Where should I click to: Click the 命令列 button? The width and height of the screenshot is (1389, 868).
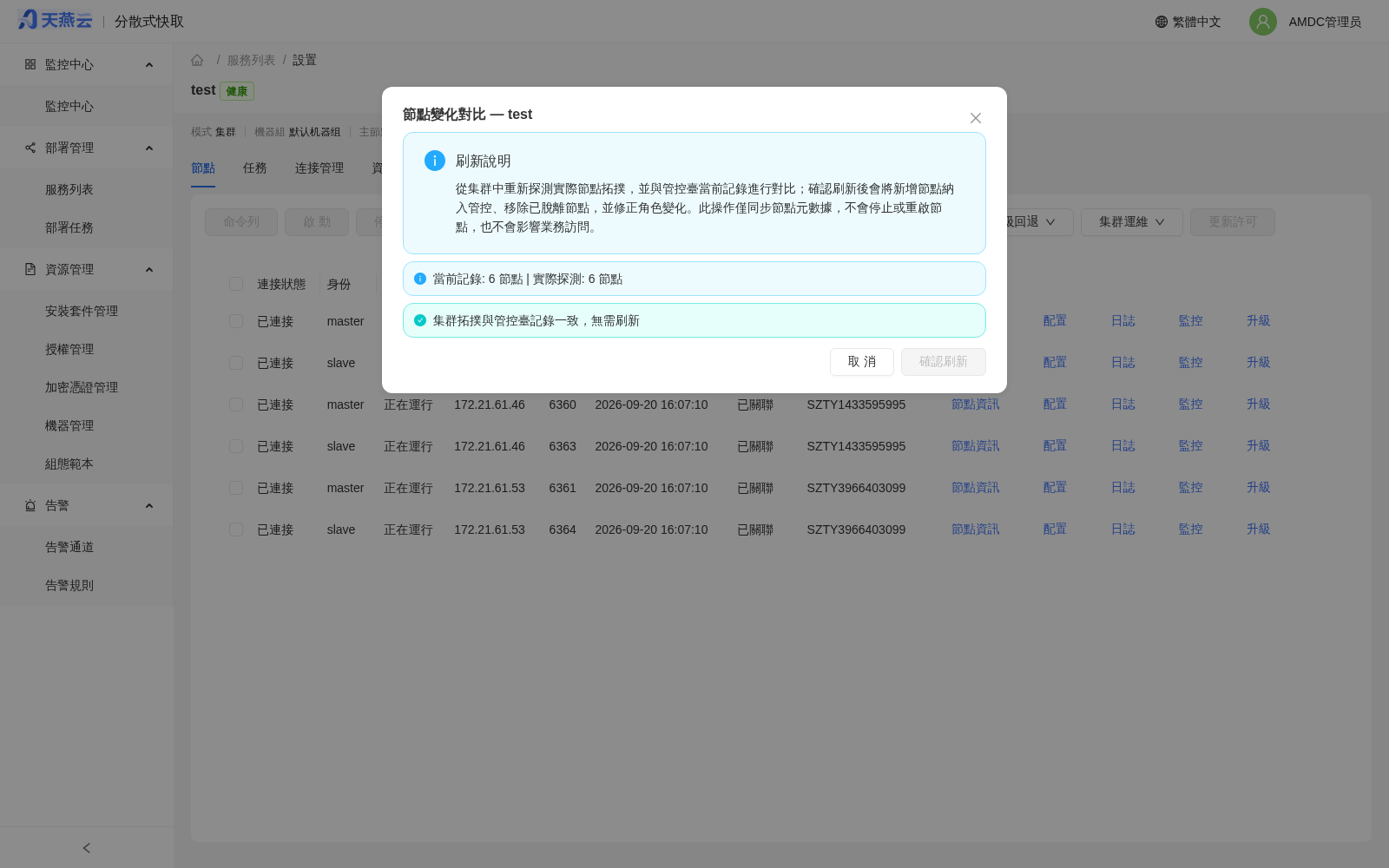(x=241, y=222)
